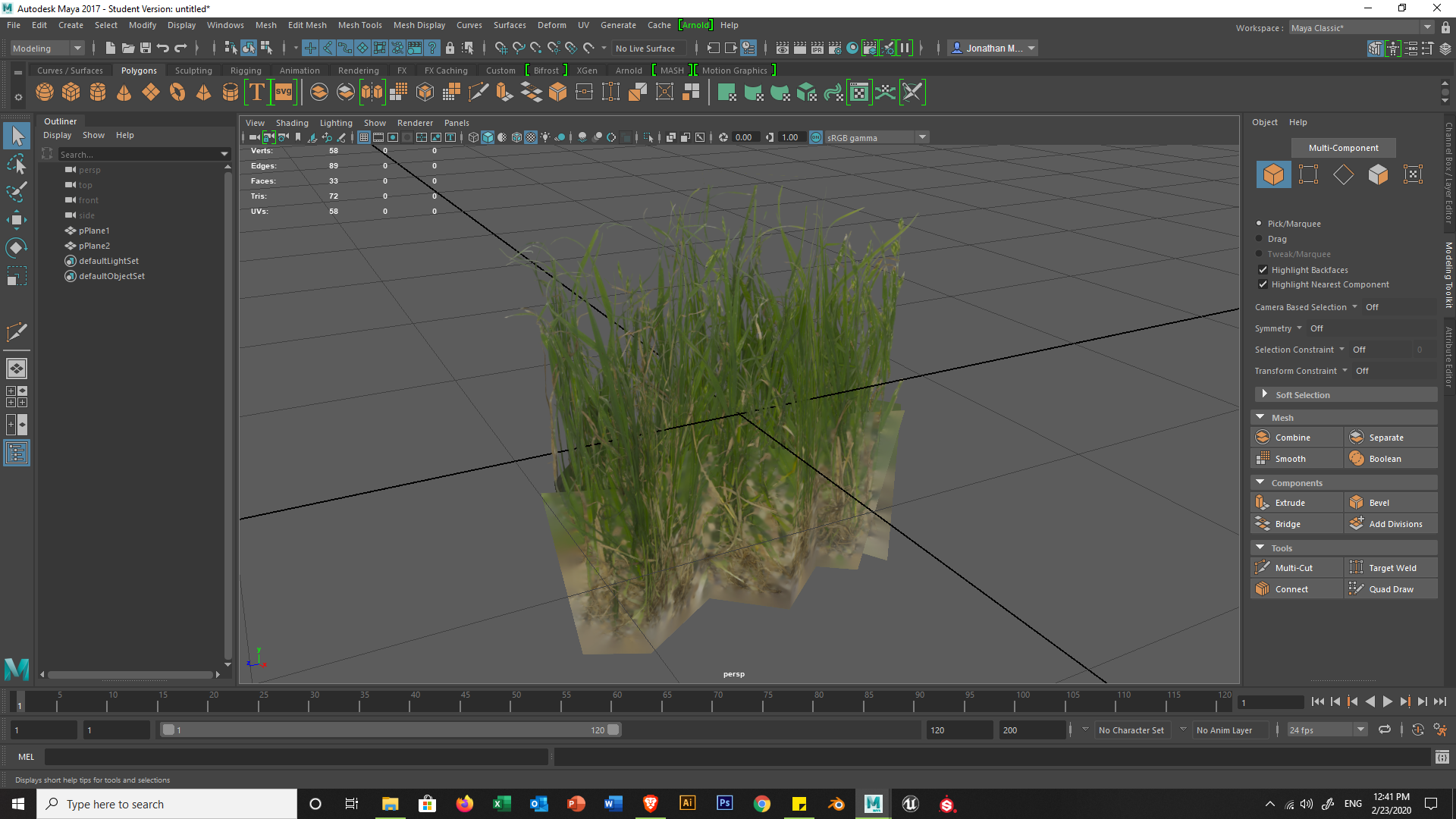Click the Extrude button

[1289, 503]
